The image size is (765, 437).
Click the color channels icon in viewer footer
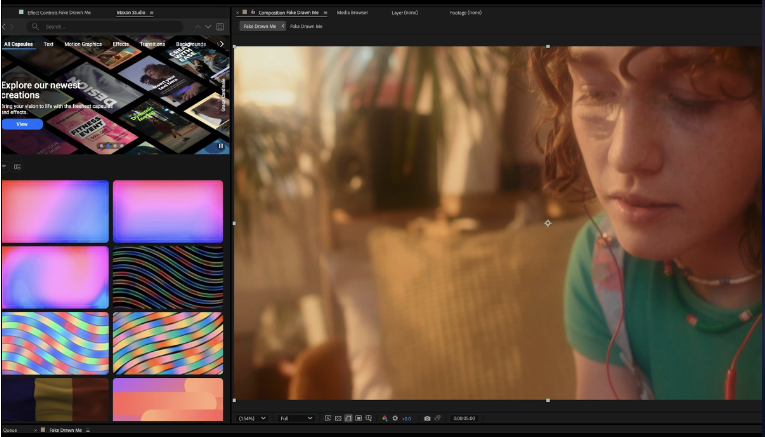coord(385,418)
